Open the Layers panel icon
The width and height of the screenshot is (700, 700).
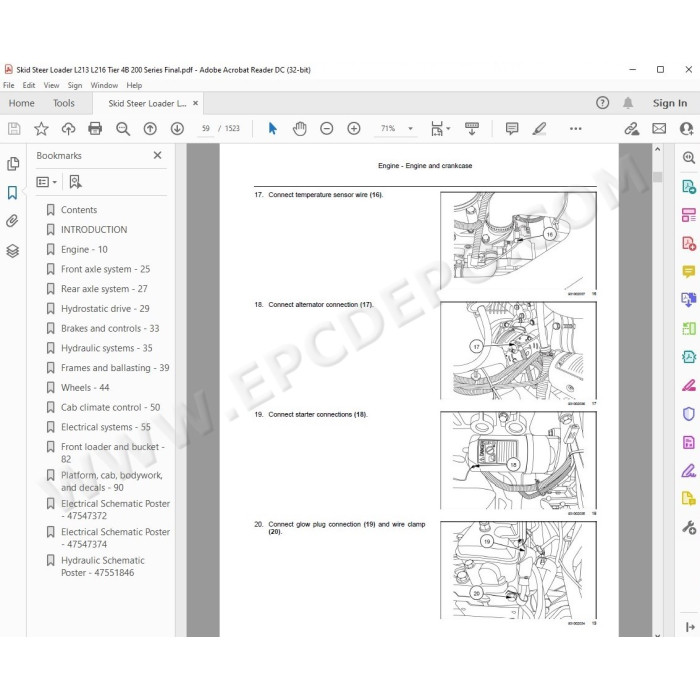[x=12, y=250]
